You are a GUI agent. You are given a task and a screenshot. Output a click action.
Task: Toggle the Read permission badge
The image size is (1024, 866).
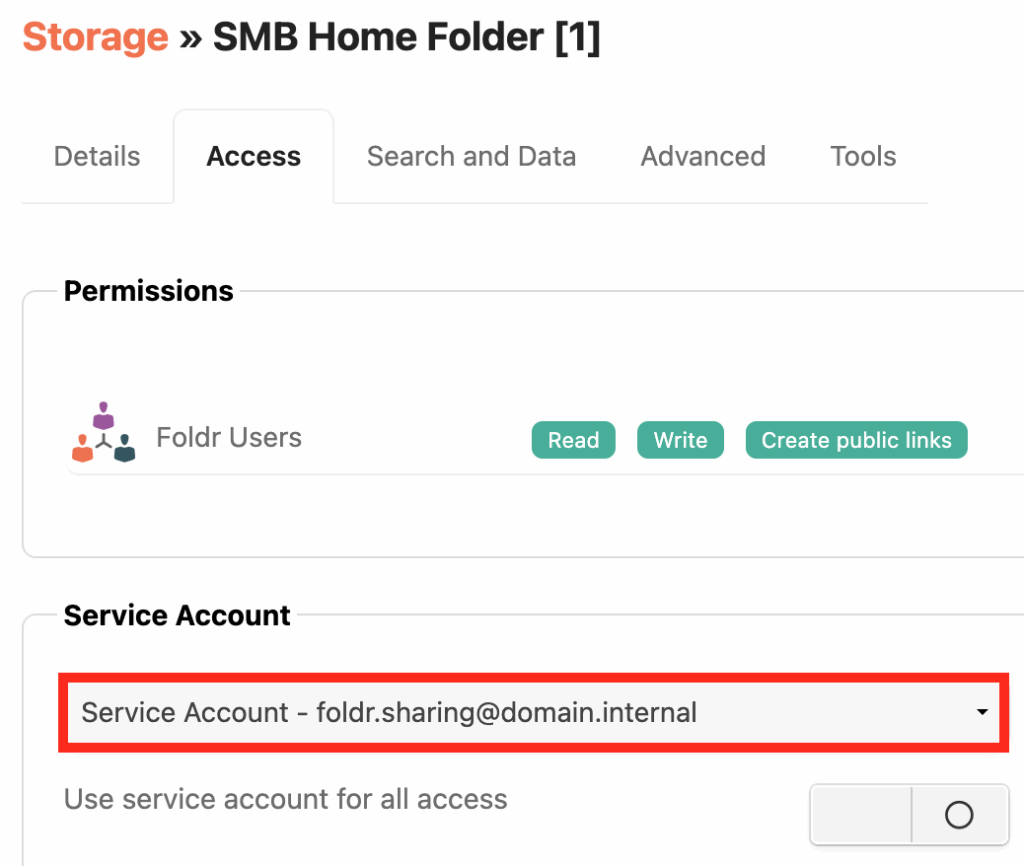573,440
